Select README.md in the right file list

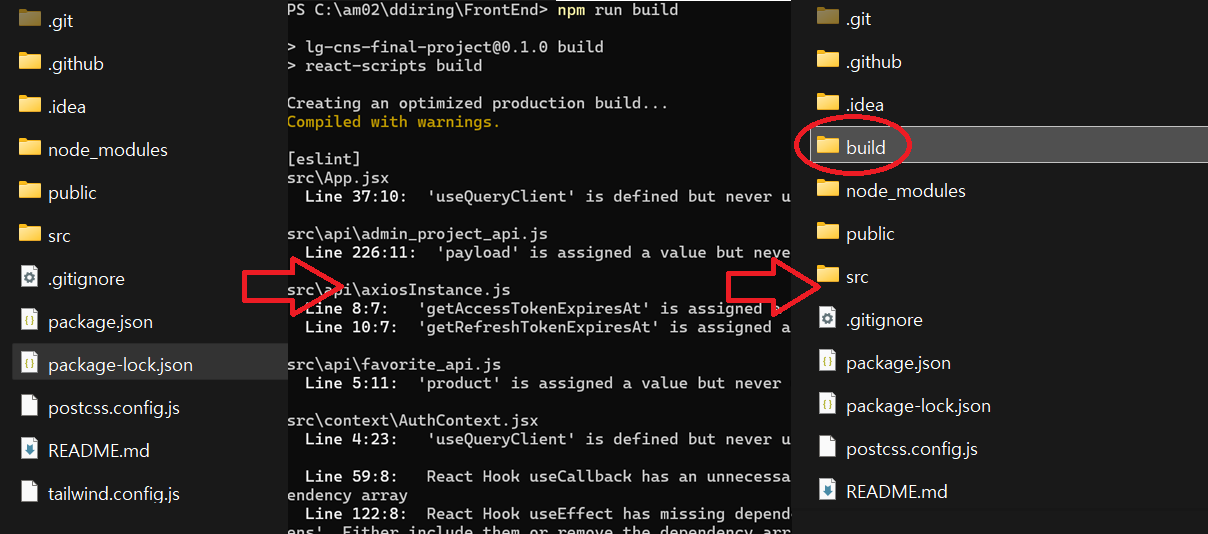[896, 492]
